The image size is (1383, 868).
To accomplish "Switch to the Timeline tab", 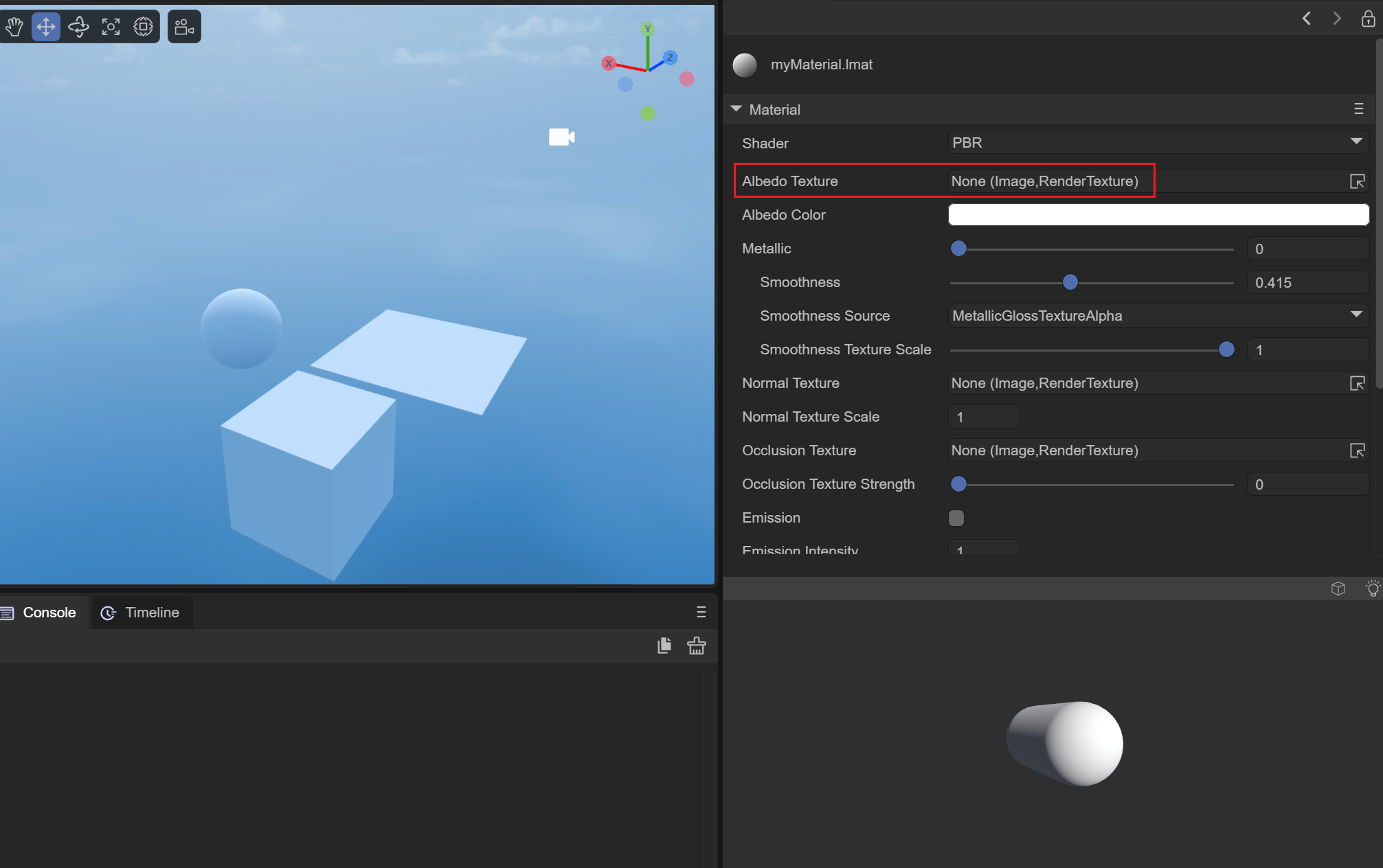I will (141, 613).
